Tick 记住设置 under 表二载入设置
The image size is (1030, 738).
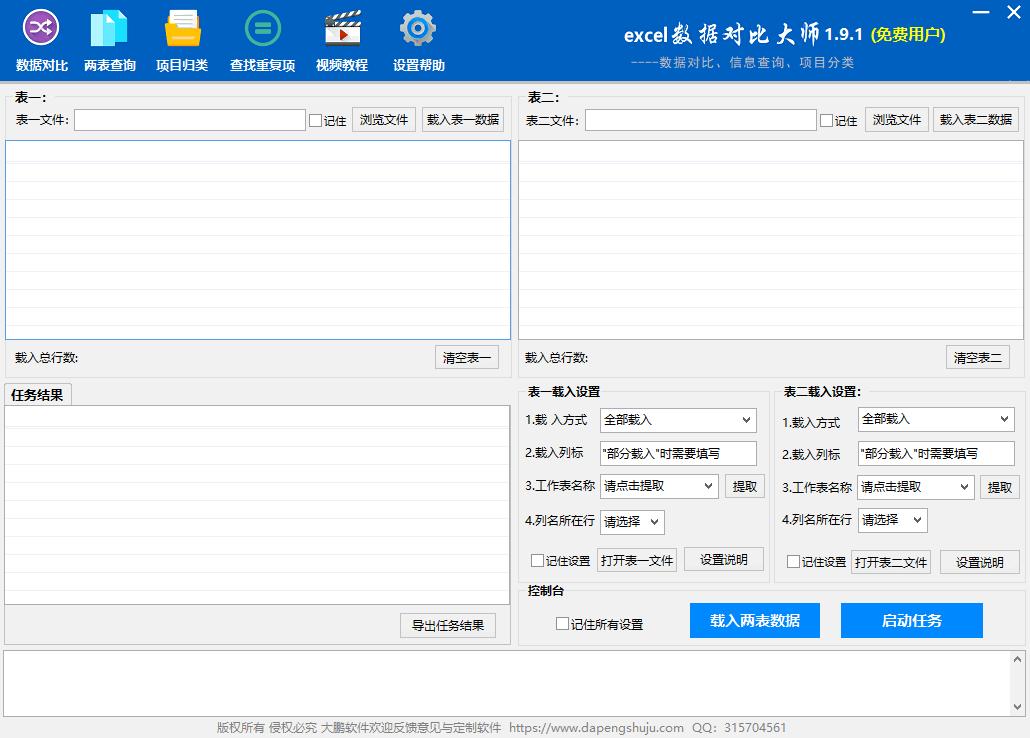pyautogui.click(x=794, y=561)
